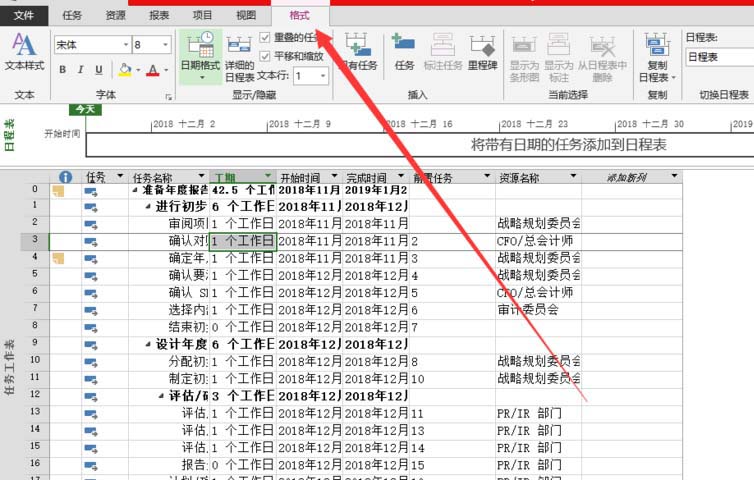Open the 工期 duration column filter dropdown

[x=268, y=176]
